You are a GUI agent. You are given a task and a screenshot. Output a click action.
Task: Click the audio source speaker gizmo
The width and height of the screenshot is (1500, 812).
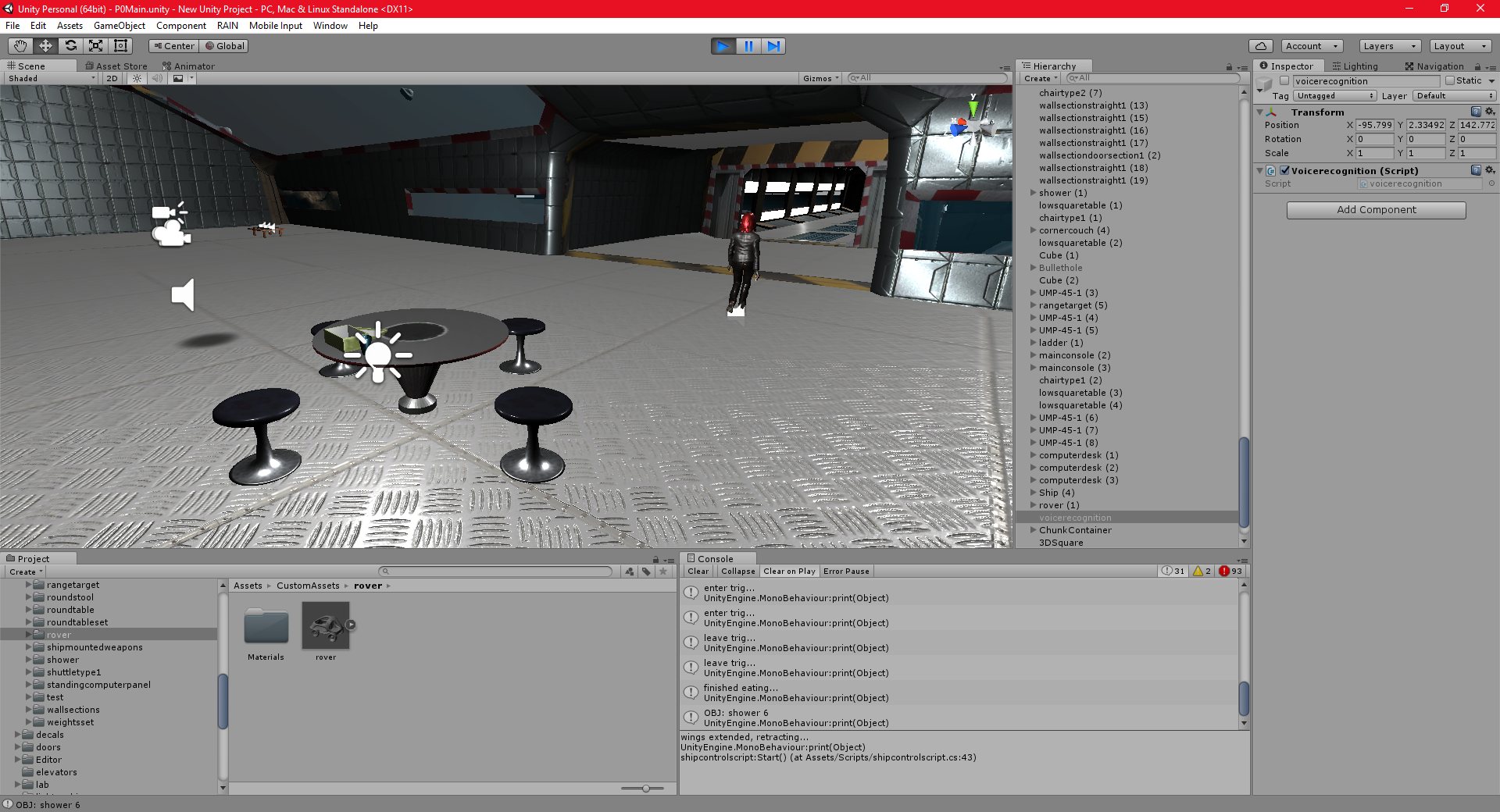click(x=183, y=295)
